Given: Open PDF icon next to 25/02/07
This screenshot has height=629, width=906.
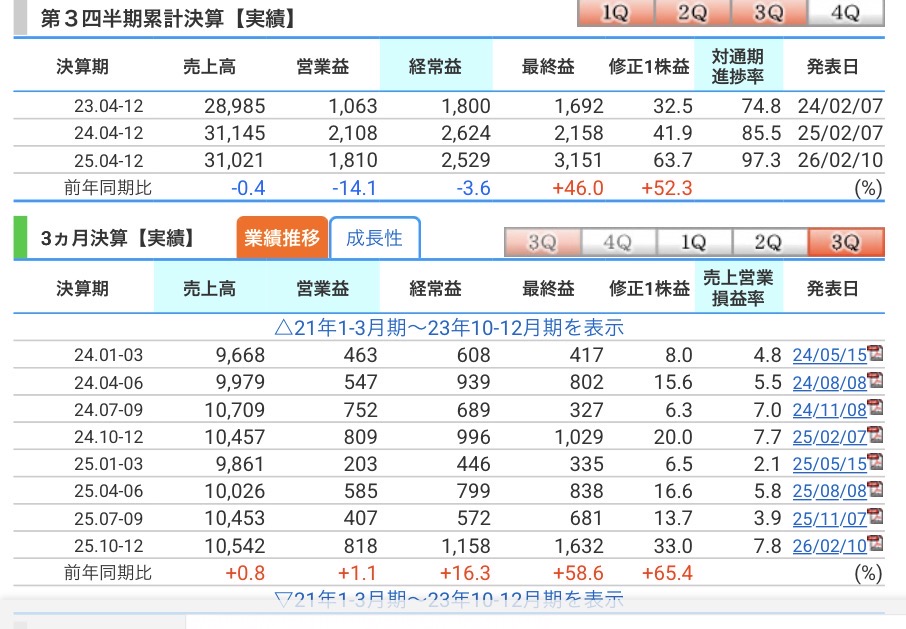Looking at the screenshot, I should click(877, 435).
